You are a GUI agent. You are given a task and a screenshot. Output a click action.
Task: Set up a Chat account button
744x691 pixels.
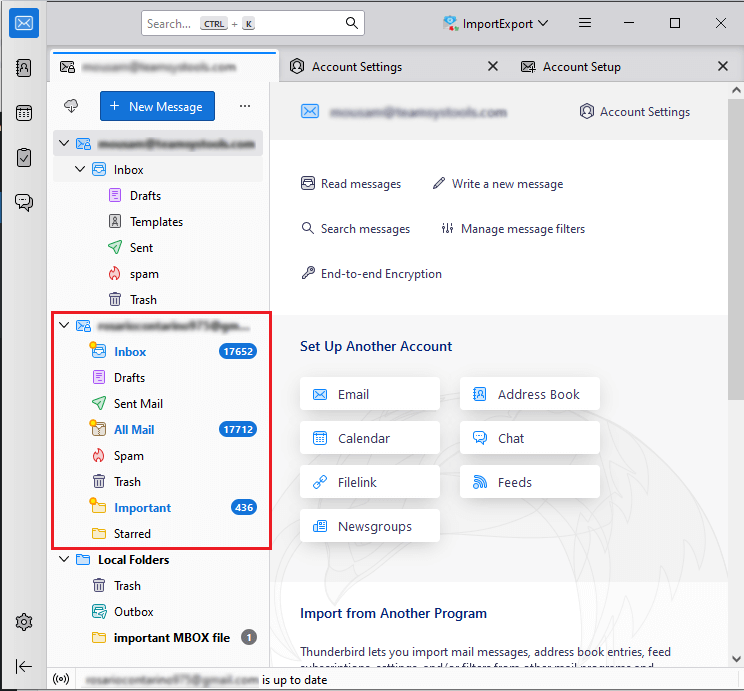[530, 438]
